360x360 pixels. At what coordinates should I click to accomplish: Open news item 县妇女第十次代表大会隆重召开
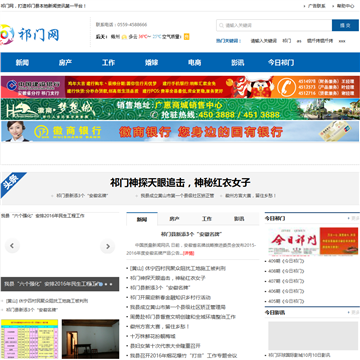[x=165, y=346]
